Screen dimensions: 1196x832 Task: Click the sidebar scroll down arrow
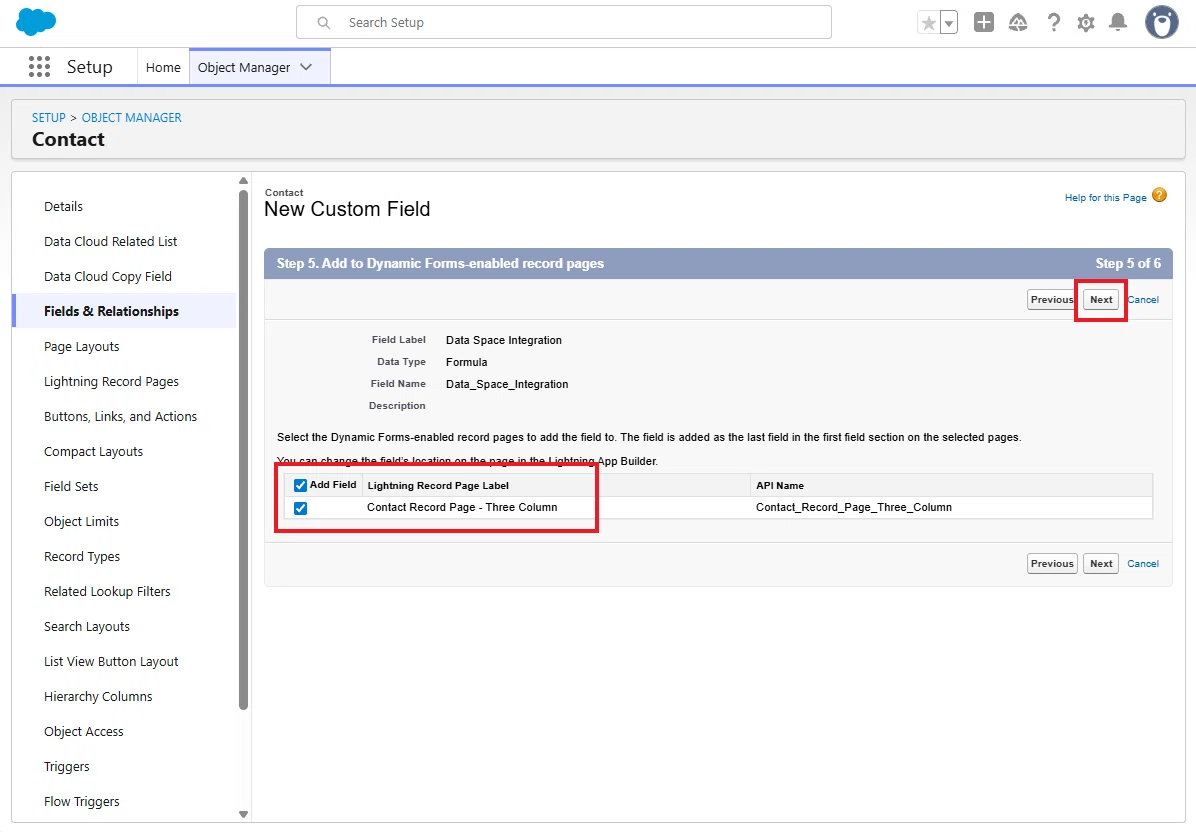click(243, 814)
